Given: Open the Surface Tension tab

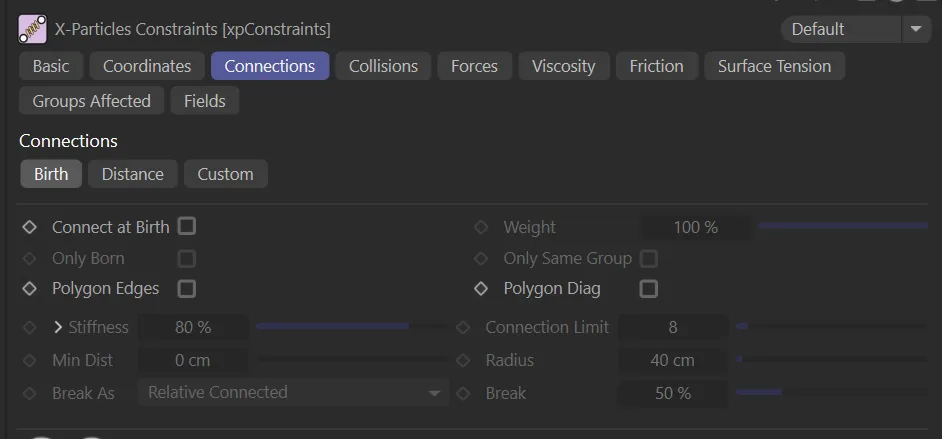Looking at the screenshot, I should click(774, 66).
